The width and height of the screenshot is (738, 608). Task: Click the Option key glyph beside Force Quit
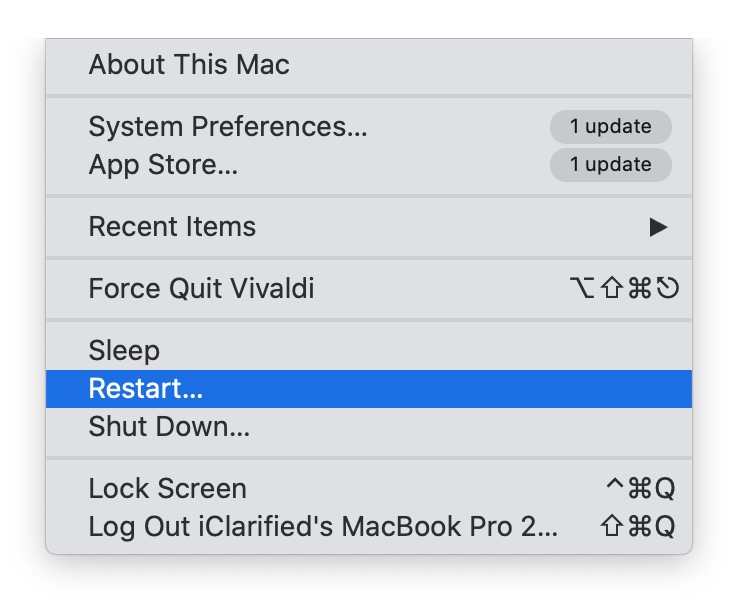coord(580,290)
